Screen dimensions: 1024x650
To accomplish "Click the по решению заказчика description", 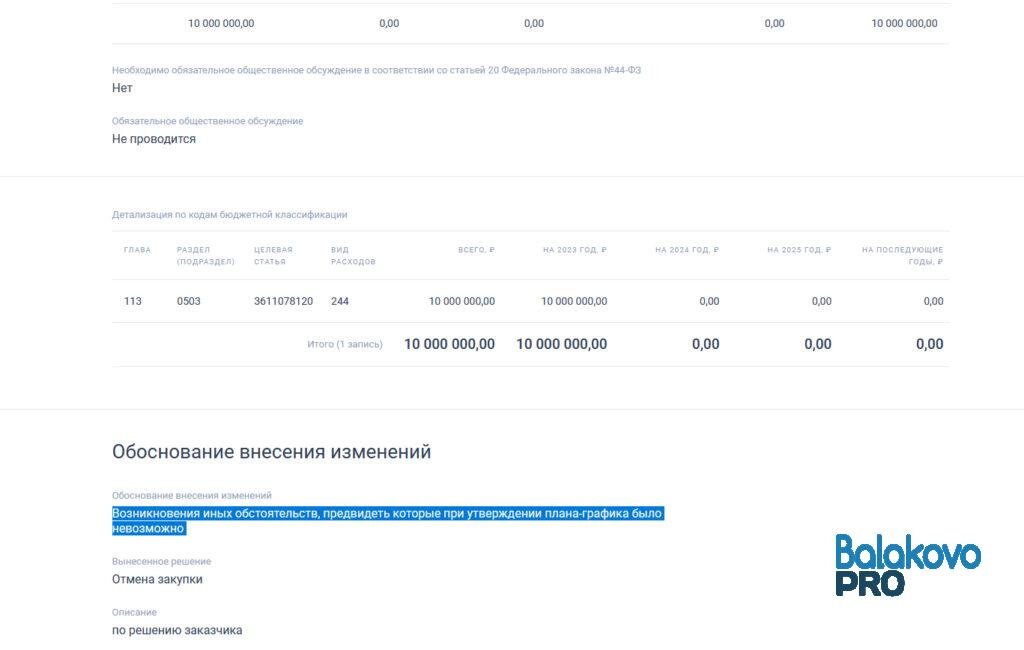I will [x=178, y=630].
